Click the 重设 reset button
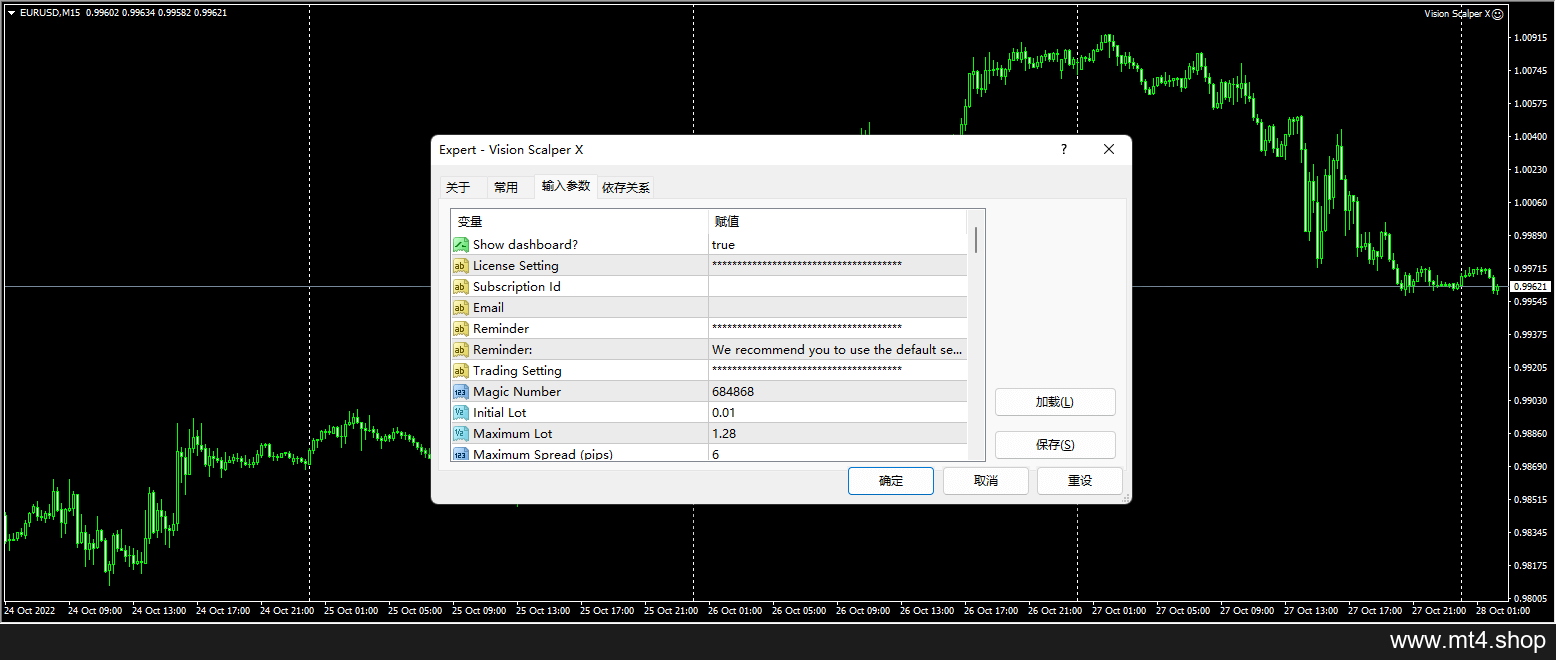1556x660 pixels. 1080,481
